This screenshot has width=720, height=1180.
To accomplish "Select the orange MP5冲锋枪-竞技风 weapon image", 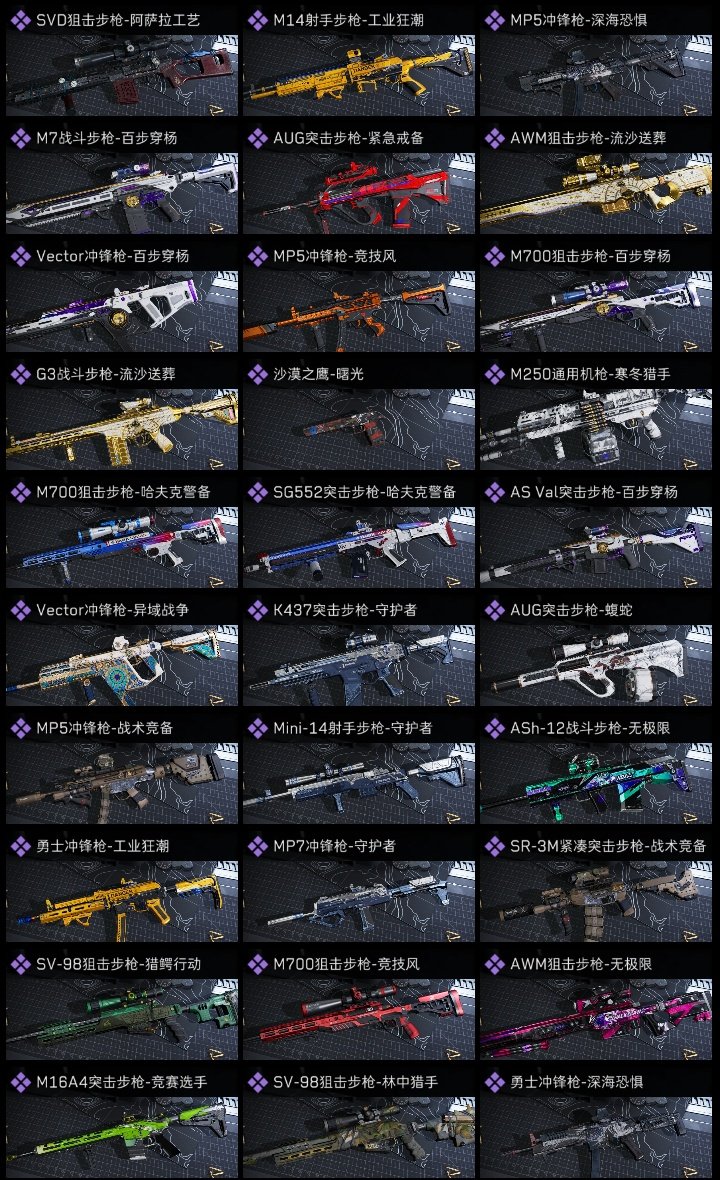I will [359, 312].
